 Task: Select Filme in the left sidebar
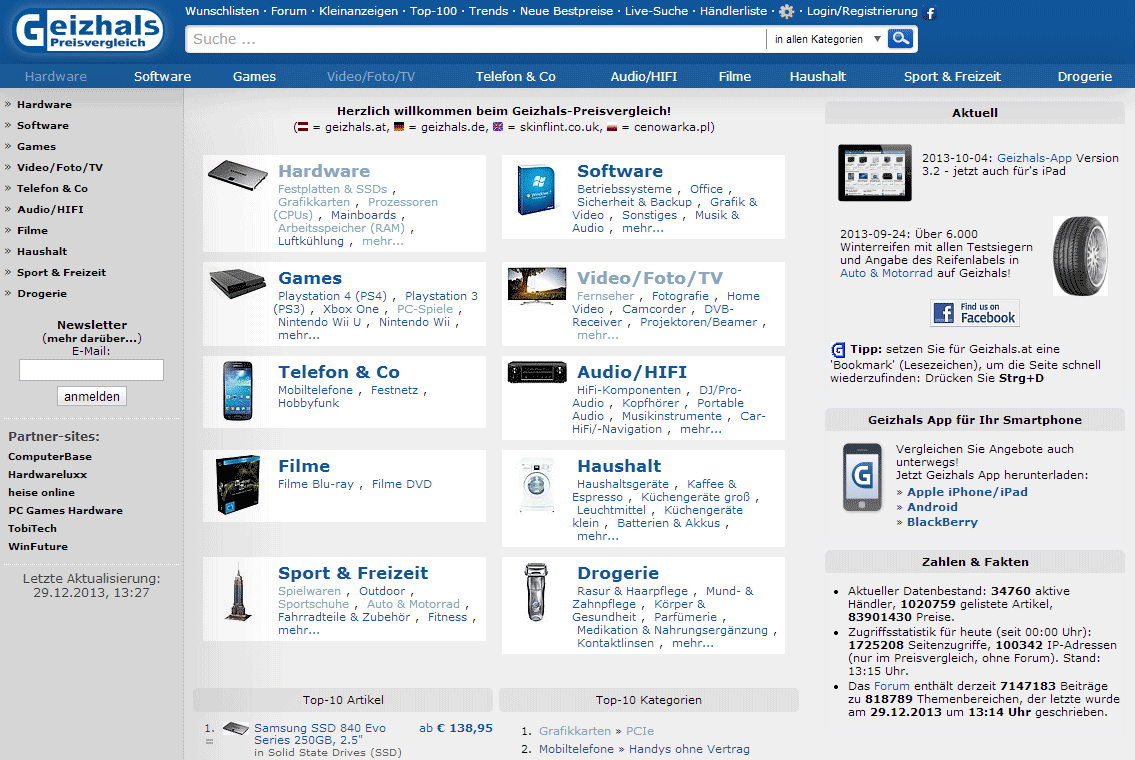pyautogui.click(x=33, y=230)
